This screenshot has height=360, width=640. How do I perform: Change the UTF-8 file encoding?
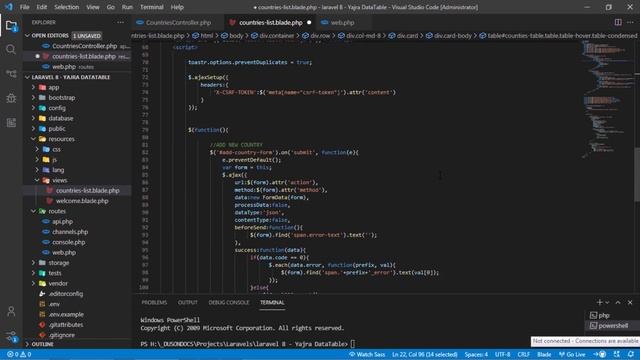(502, 354)
